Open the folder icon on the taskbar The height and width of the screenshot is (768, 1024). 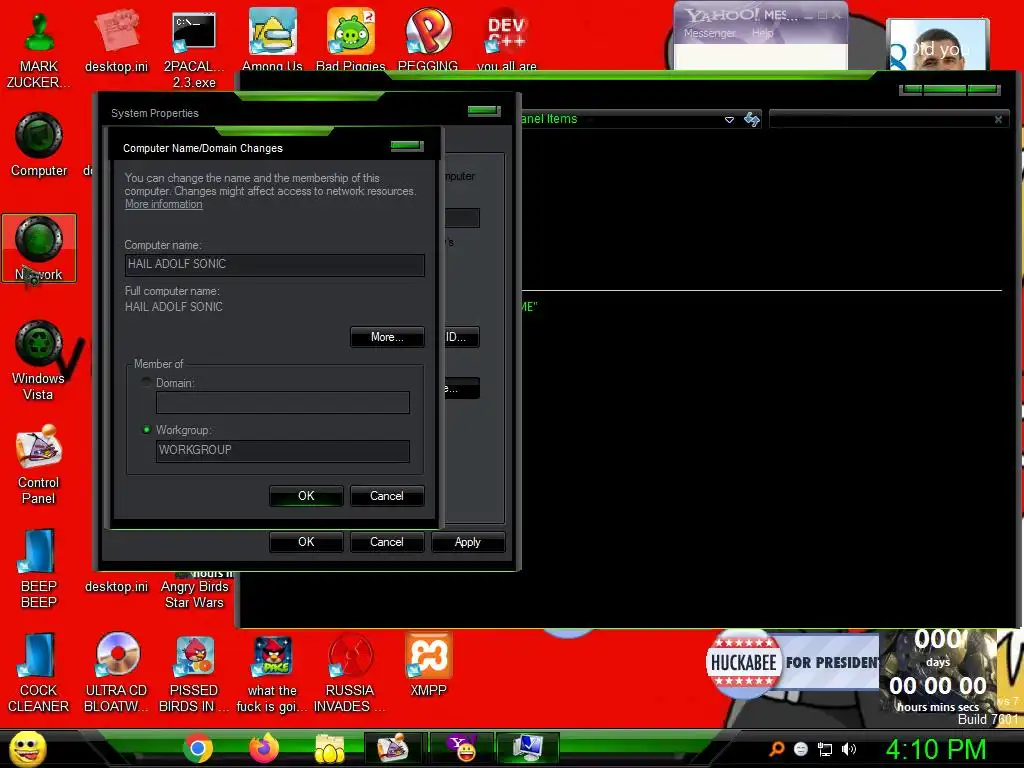[x=330, y=748]
